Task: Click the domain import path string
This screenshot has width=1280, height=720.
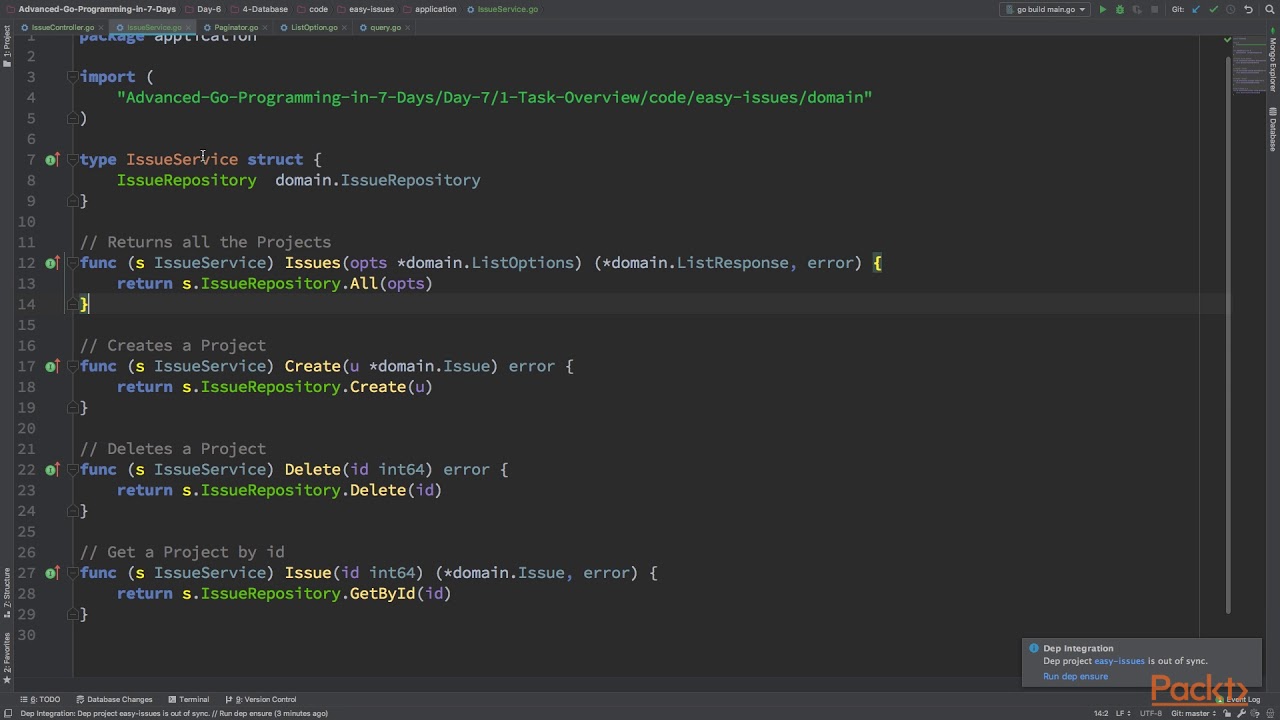Action: click(494, 97)
